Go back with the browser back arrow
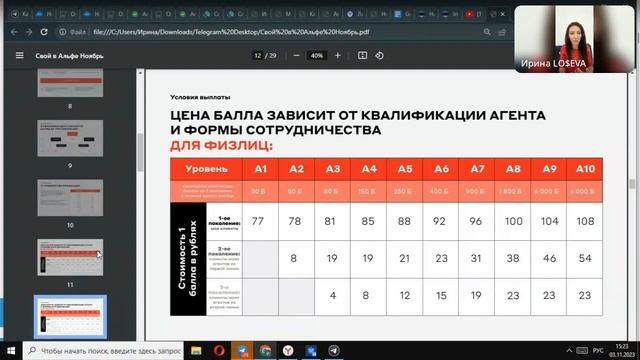Image resolution: width=640 pixels, height=360 pixels. (14, 32)
